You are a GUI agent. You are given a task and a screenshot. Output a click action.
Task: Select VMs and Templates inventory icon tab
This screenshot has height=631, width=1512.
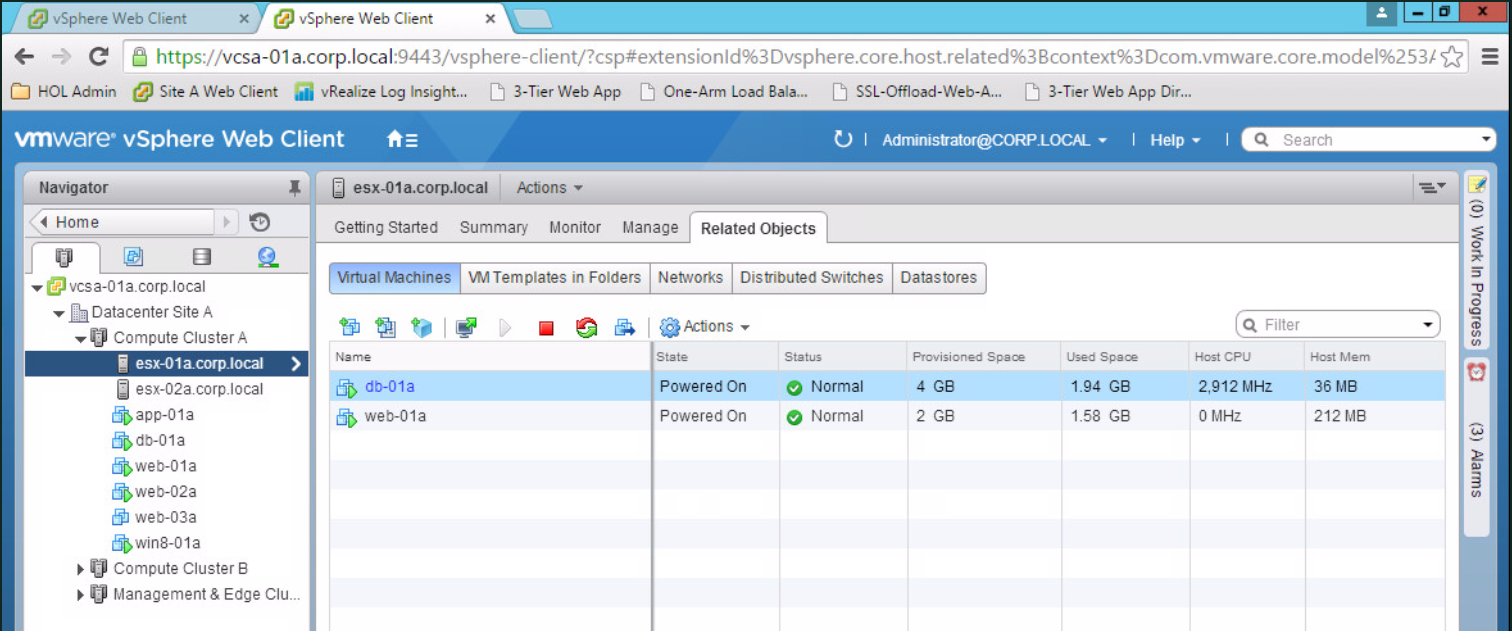tap(133, 257)
